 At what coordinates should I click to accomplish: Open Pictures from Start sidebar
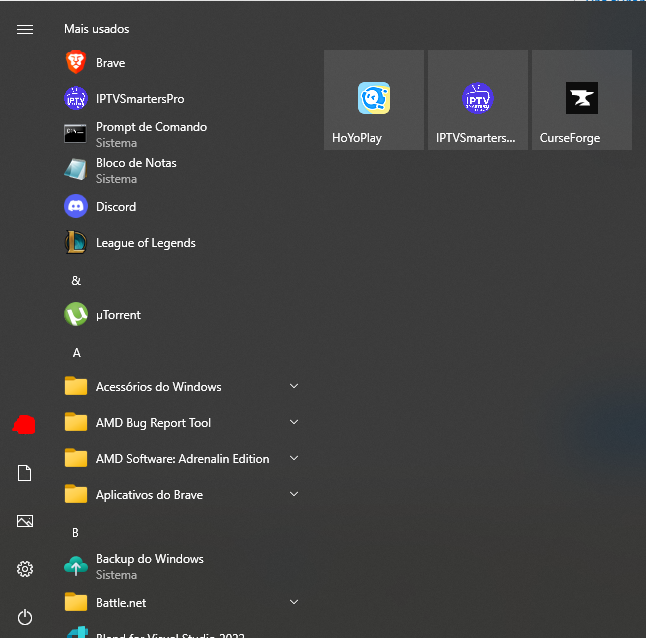point(25,521)
